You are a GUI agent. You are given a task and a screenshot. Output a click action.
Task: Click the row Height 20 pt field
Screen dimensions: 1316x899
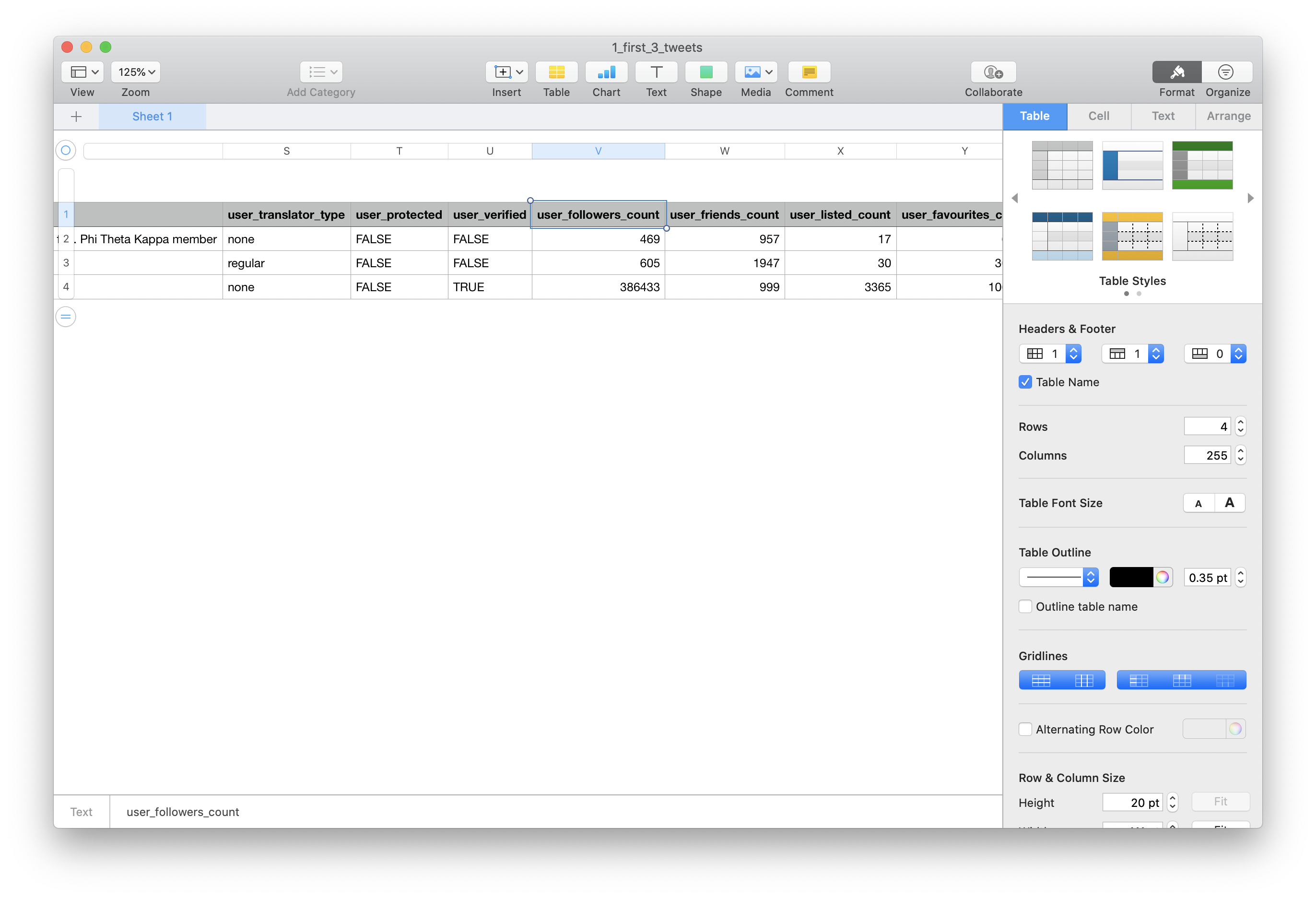pyautogui.click(x=1132, y=803)
